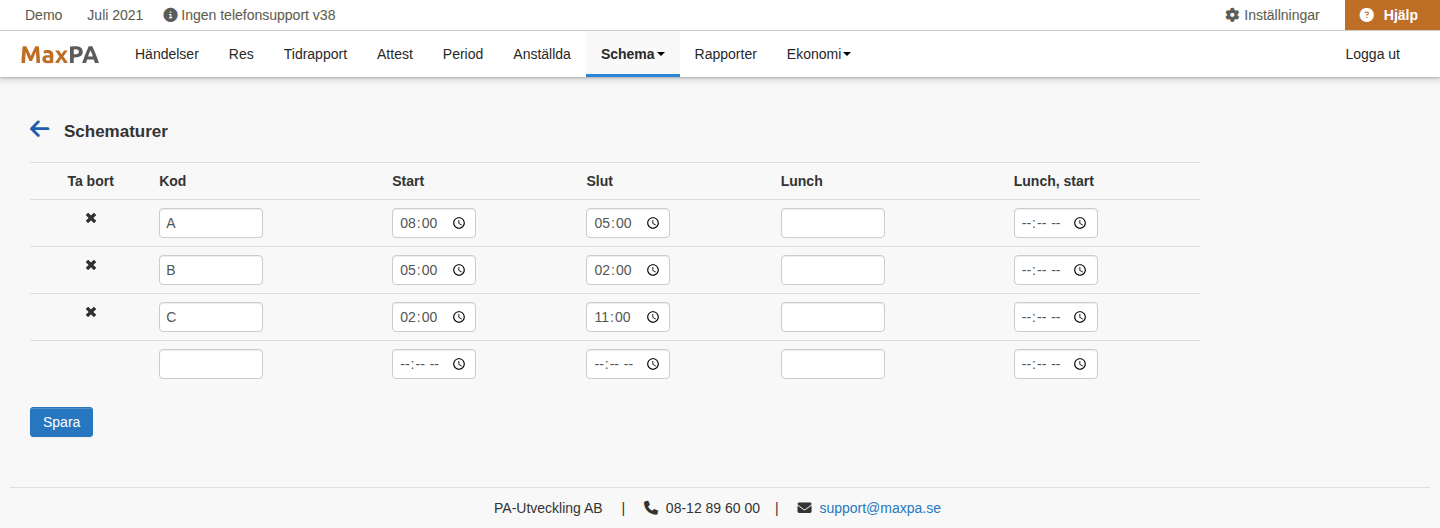The width and height of the screenshot is (1440, 528).
Task: Expand the Schema dropdown menu
Action: (633, 54)
